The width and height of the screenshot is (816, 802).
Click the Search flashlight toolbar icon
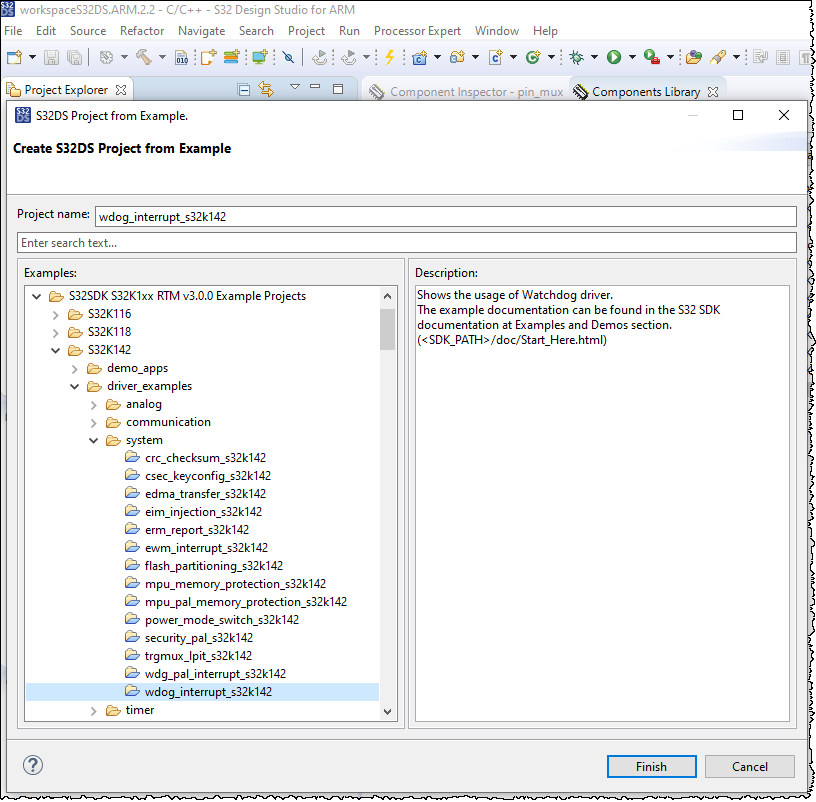[718, 57]
